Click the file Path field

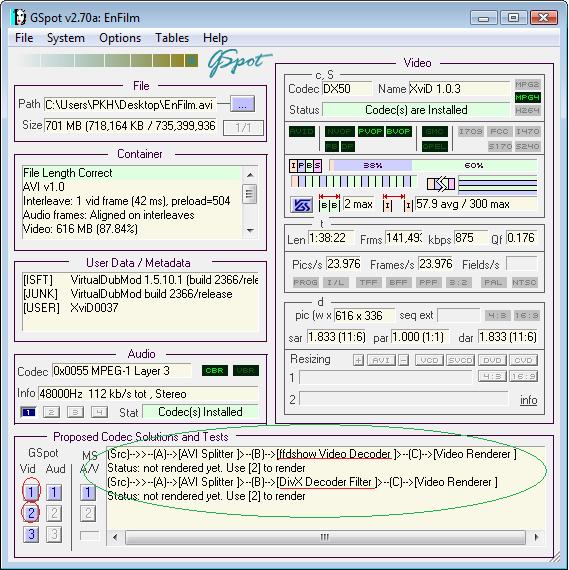pyautogui.click(x=130, y=105)
